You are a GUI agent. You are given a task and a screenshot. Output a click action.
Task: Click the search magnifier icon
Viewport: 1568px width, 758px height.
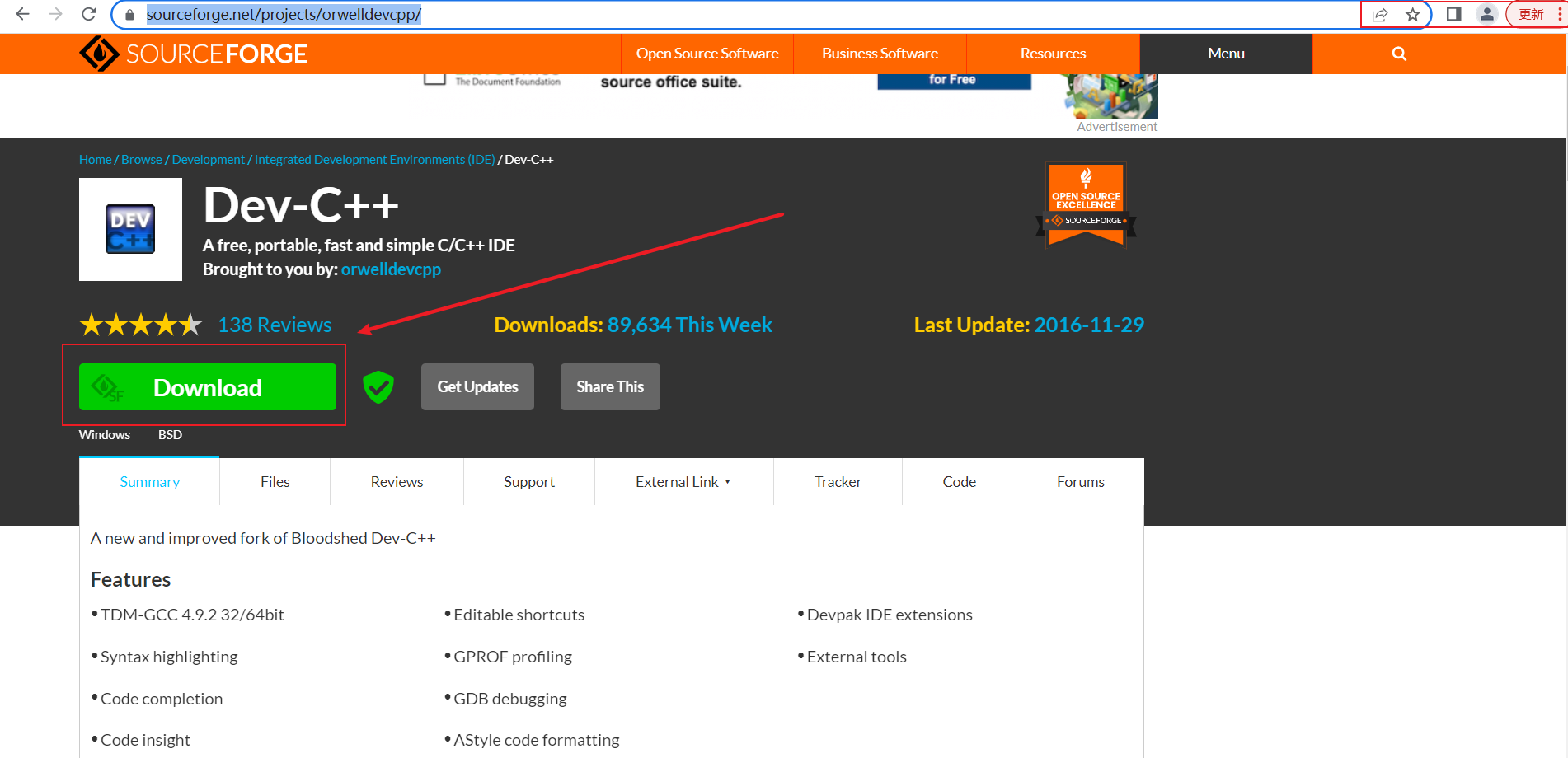coord(1399,54)
